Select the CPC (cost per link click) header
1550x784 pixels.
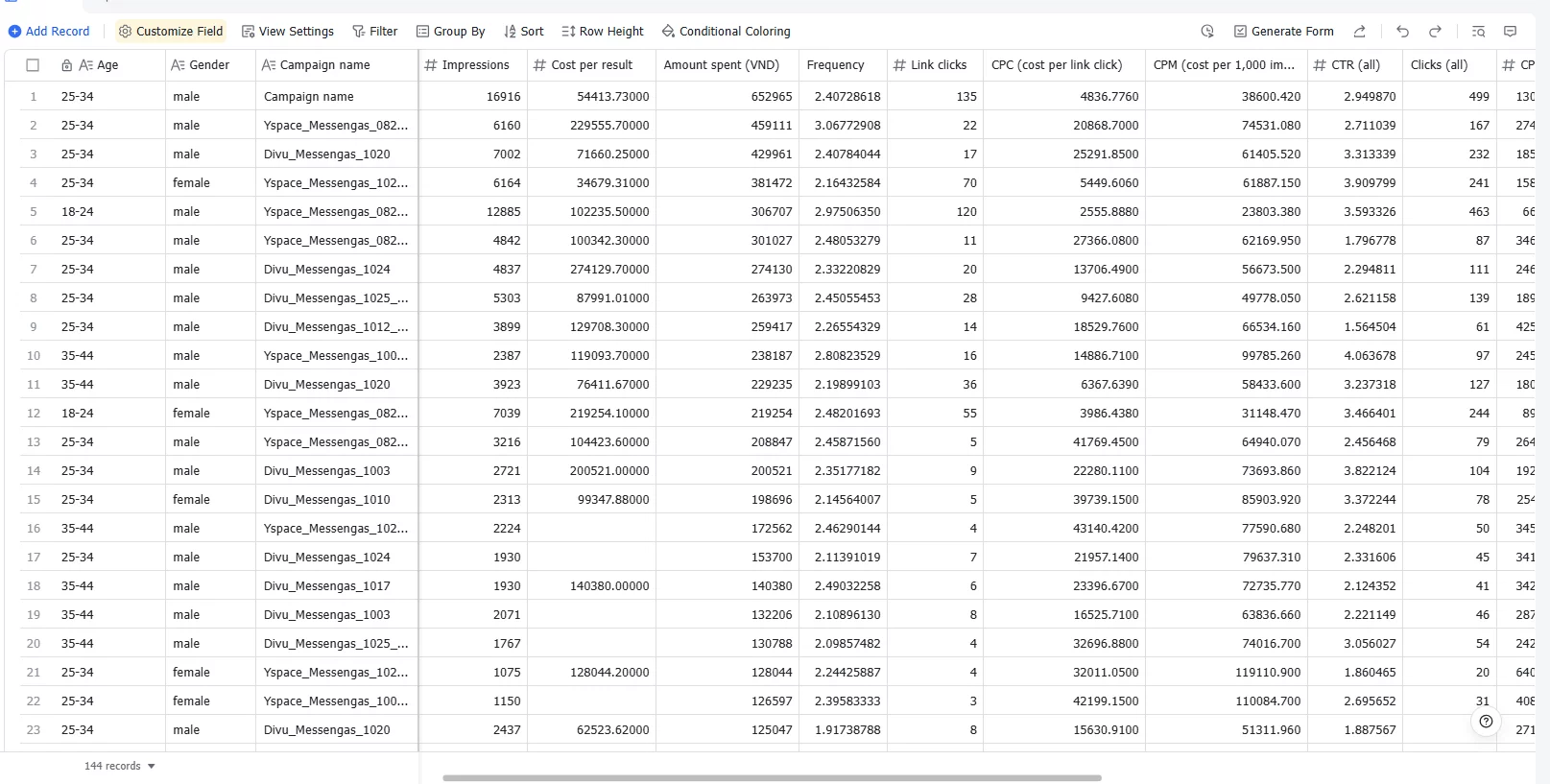click(x=1064, y=65)
